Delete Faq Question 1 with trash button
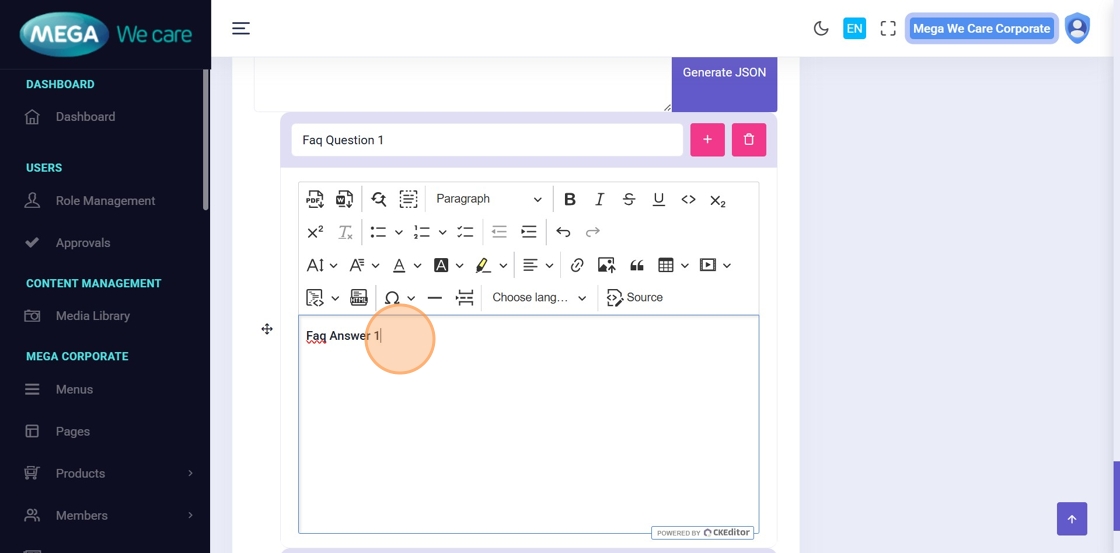Viewport: 1120px width, 553px height. tap(748, 140)
